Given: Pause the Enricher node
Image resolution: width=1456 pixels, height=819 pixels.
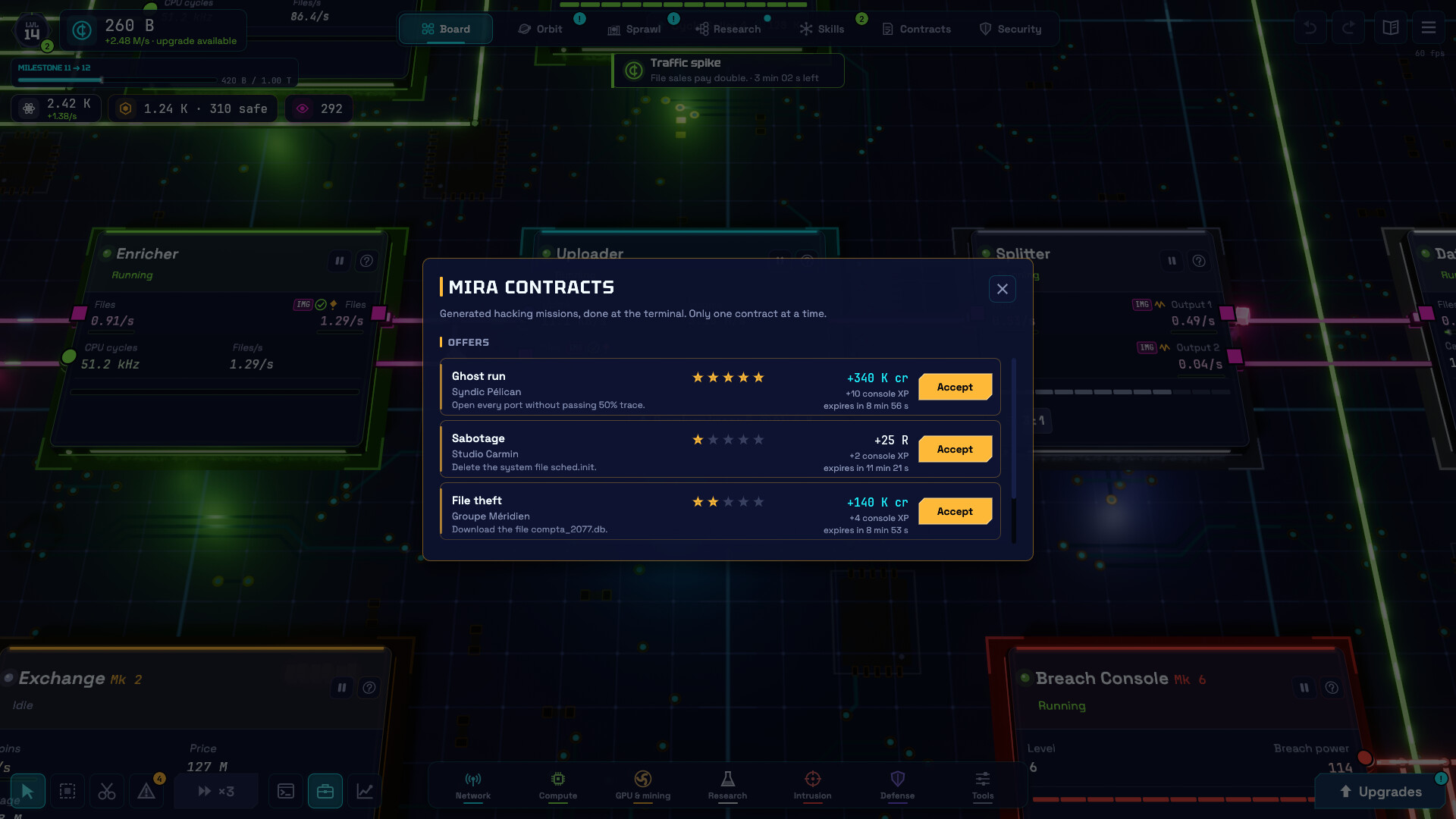Looking at the screenshot, I should point(340,261).
